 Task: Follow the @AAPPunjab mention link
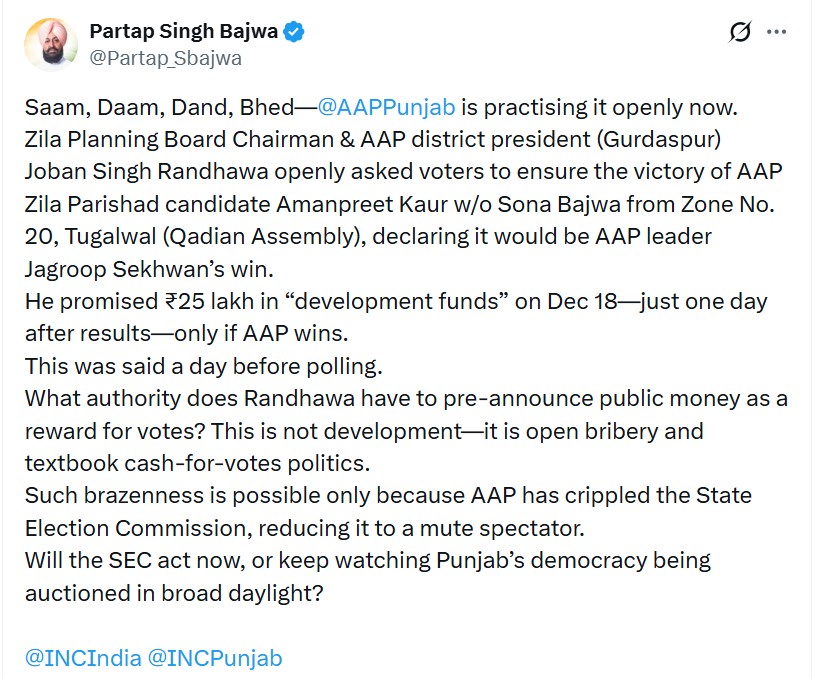(386, 107)
